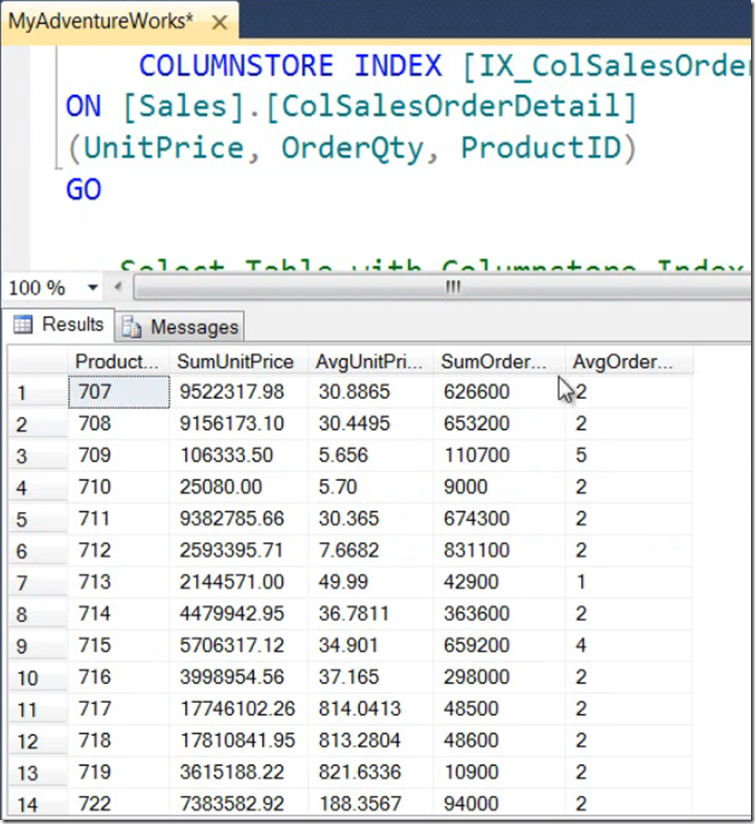Select cell 3615188.22
Screen dimensions: 755x824
click(239, 772)
